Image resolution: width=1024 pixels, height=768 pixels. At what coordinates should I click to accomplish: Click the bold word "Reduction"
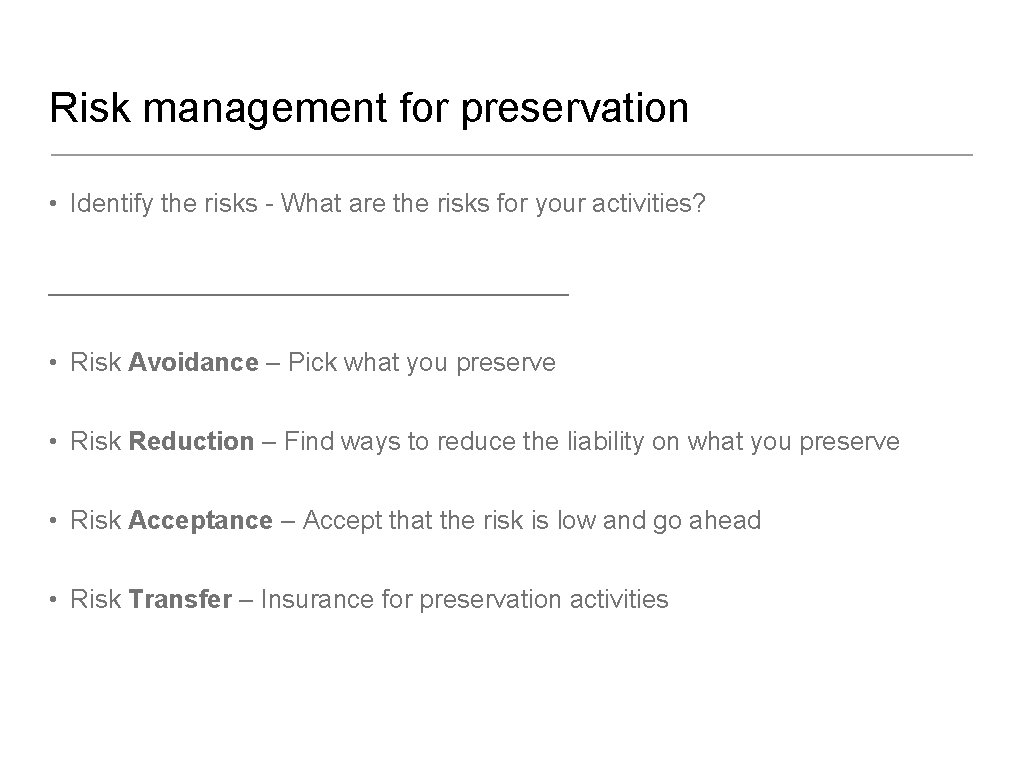tap(192, 441)
